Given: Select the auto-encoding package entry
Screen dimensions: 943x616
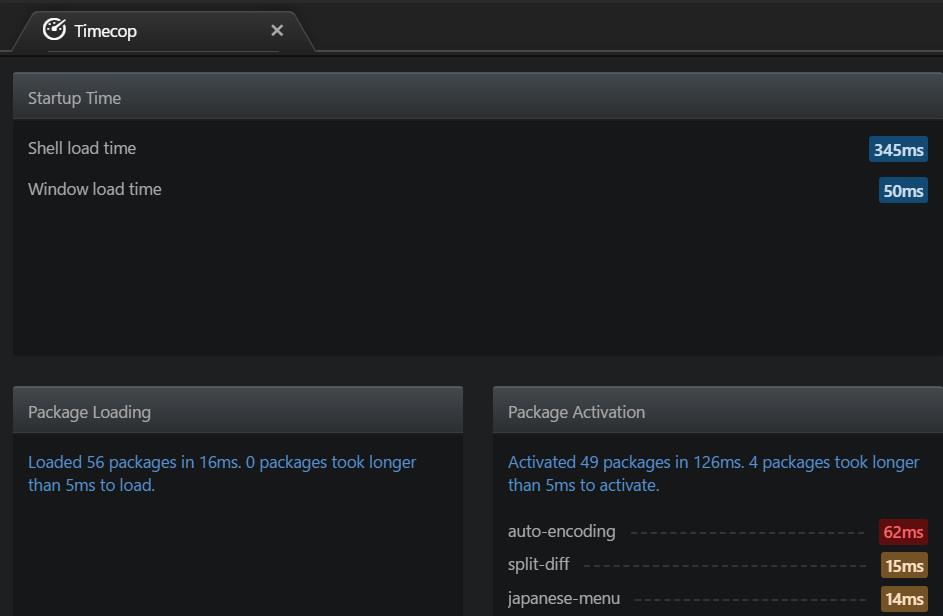Looking at the screenshot, I should (x=562, y=531).
